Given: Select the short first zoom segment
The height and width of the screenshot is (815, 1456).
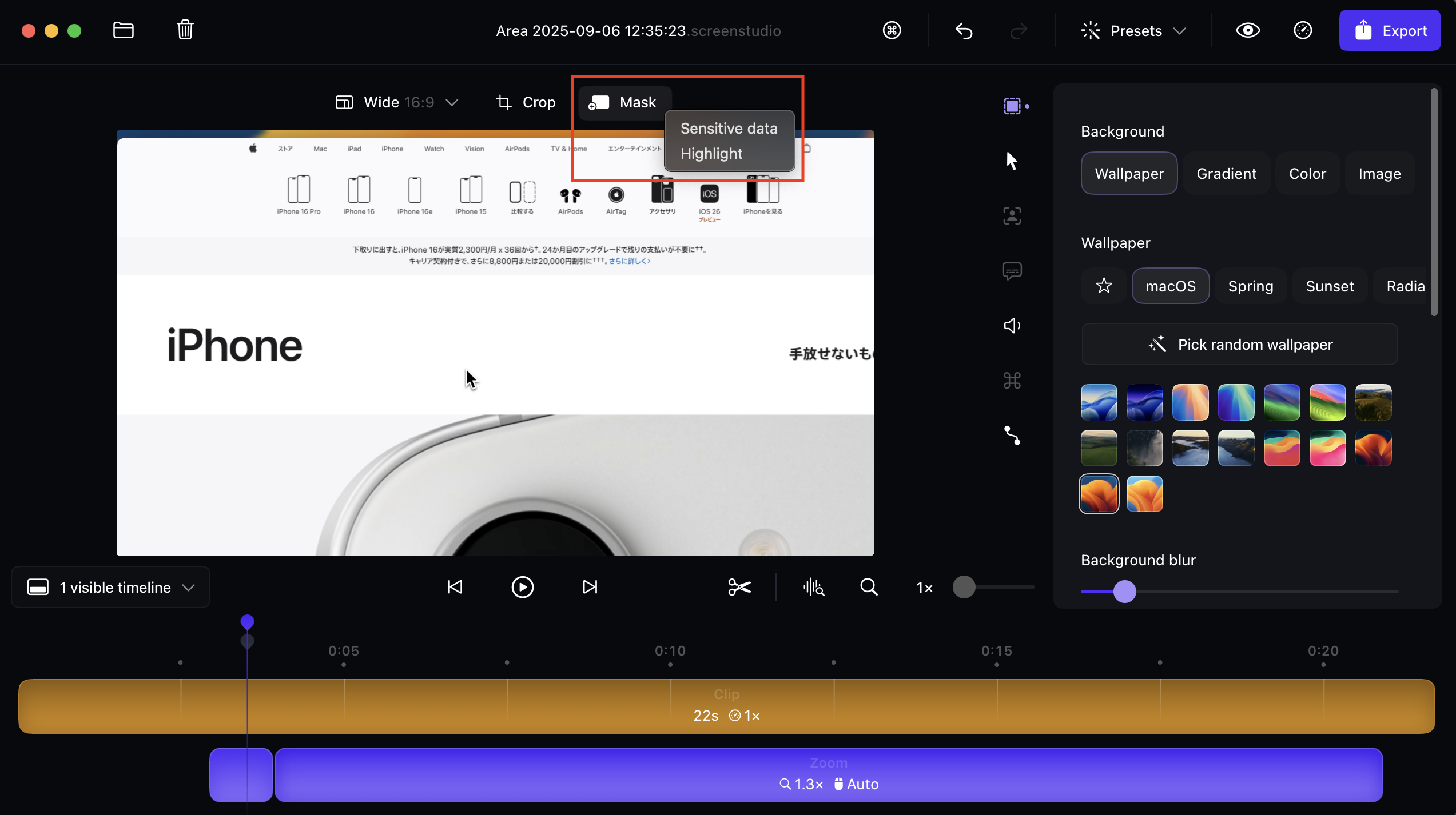Looking at the screenshot, I should [241, 775].
